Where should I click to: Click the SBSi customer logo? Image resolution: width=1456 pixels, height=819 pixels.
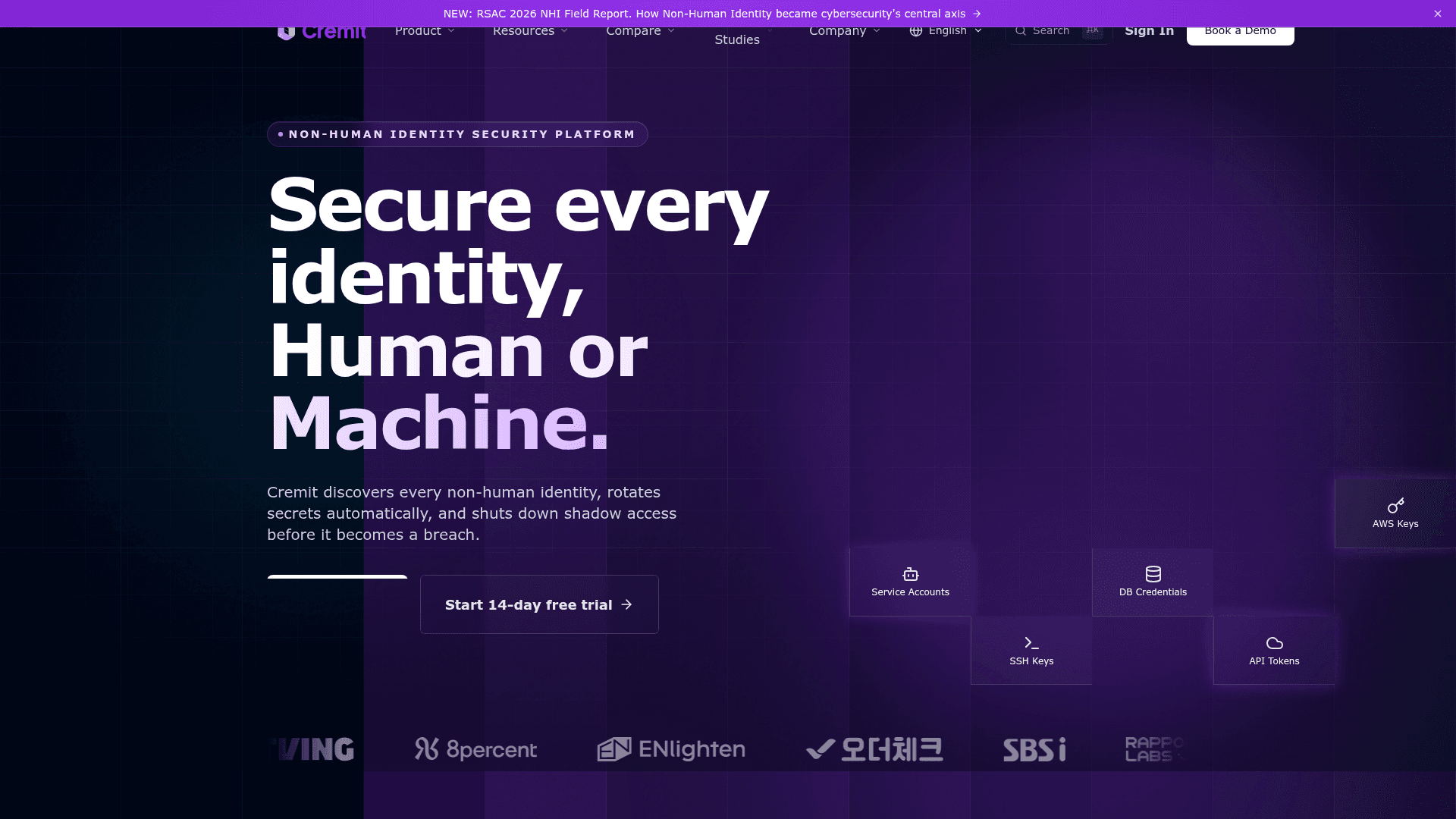(x=1034, y=749)
